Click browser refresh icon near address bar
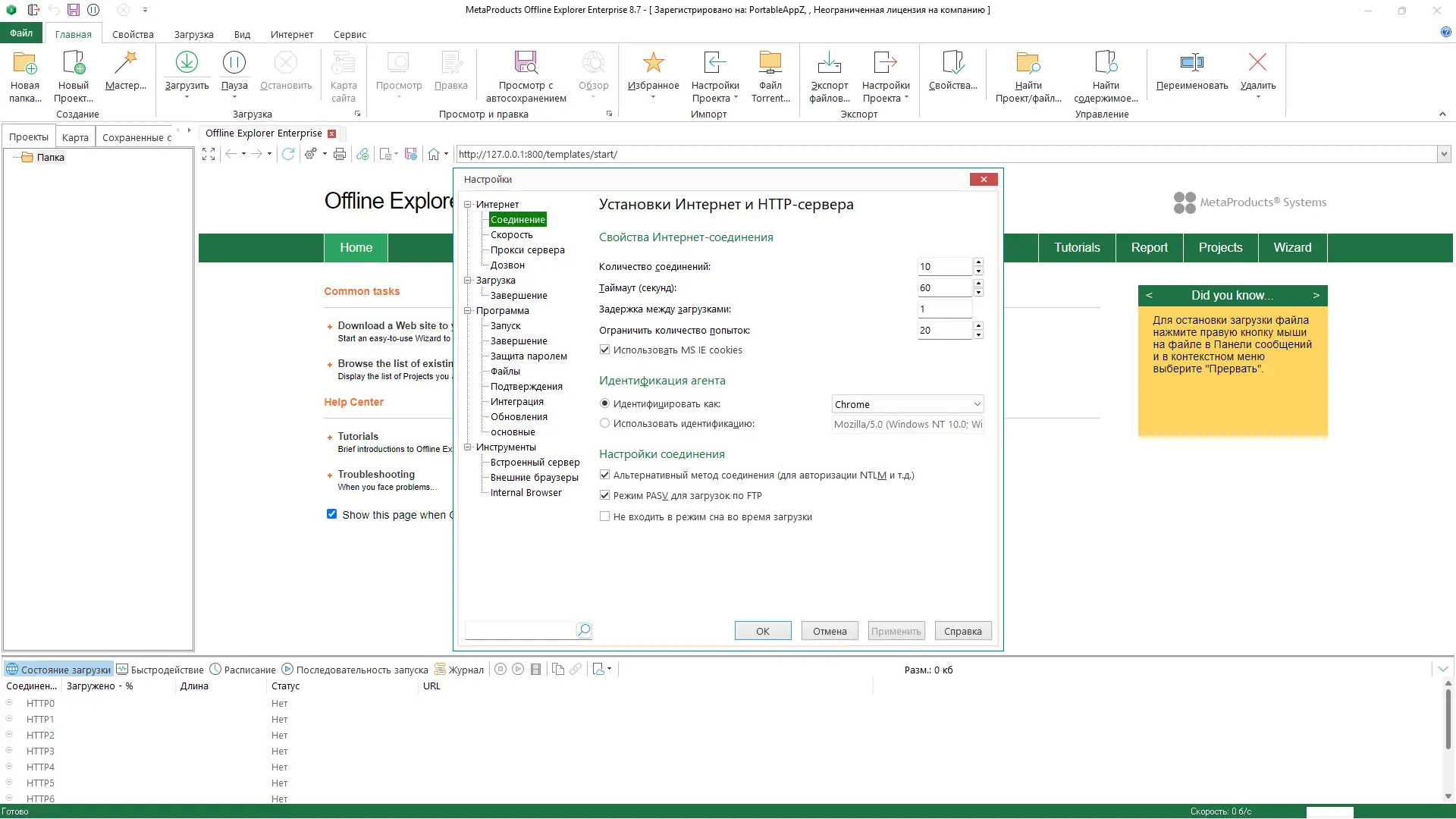This screenshot has width=1456, height=819. coord(288,154)
